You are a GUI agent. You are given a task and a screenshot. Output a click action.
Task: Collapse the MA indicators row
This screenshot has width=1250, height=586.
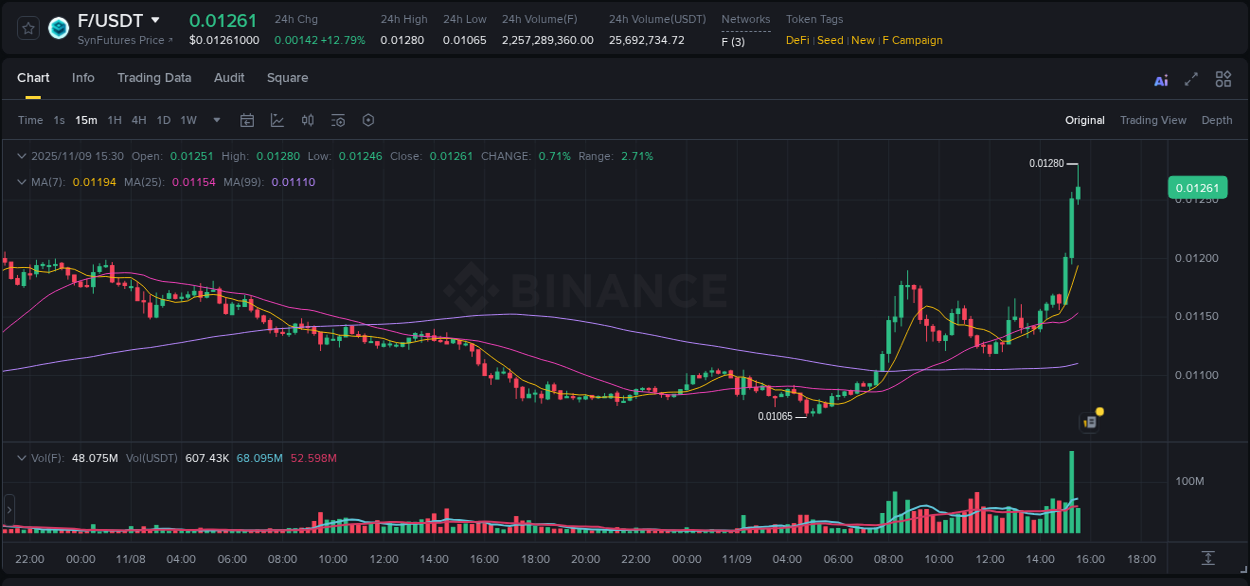click(22, 182)
